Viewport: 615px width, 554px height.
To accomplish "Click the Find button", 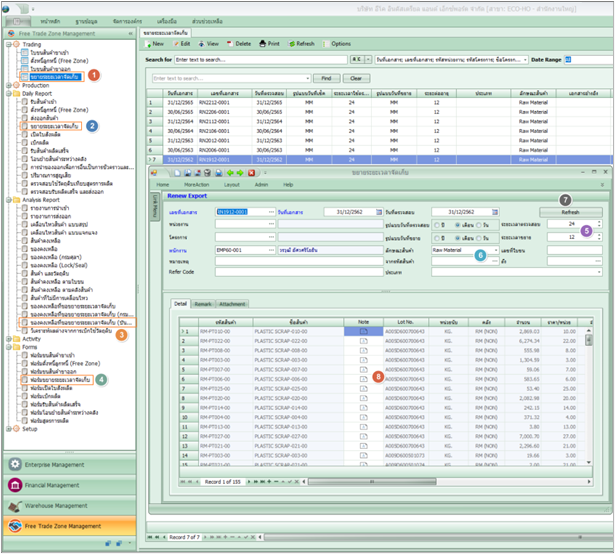I will tap(326, 77).
